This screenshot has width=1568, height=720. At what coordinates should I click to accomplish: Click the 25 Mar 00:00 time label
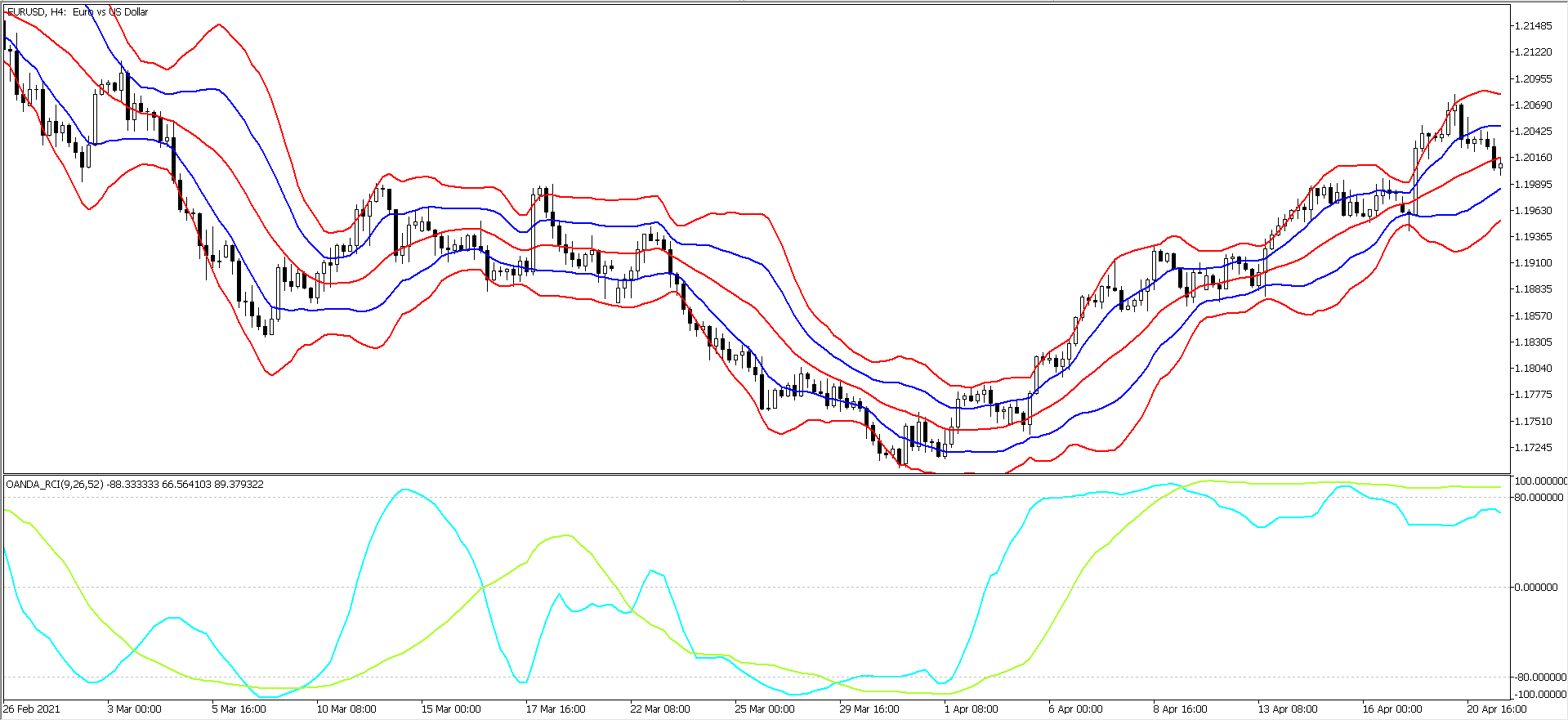coord(765,709)
